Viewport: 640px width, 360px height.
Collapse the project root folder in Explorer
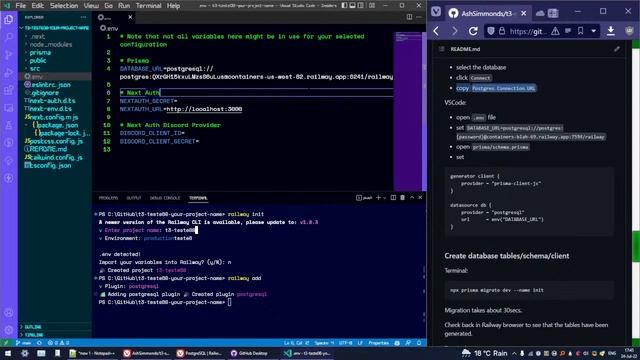click(55, 28)
